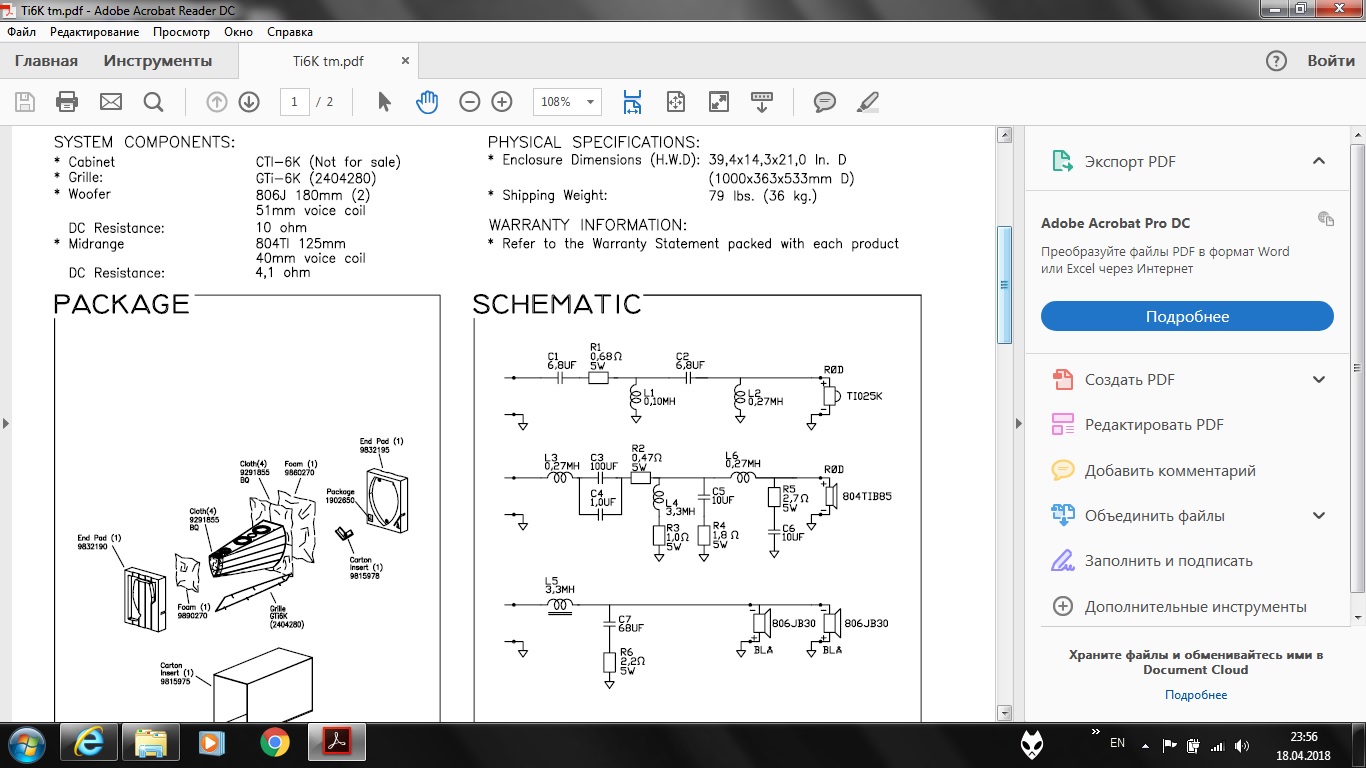The image size is (1366, 768).
Task: Open the Find text magnifier icon
Action: point(153,101)
